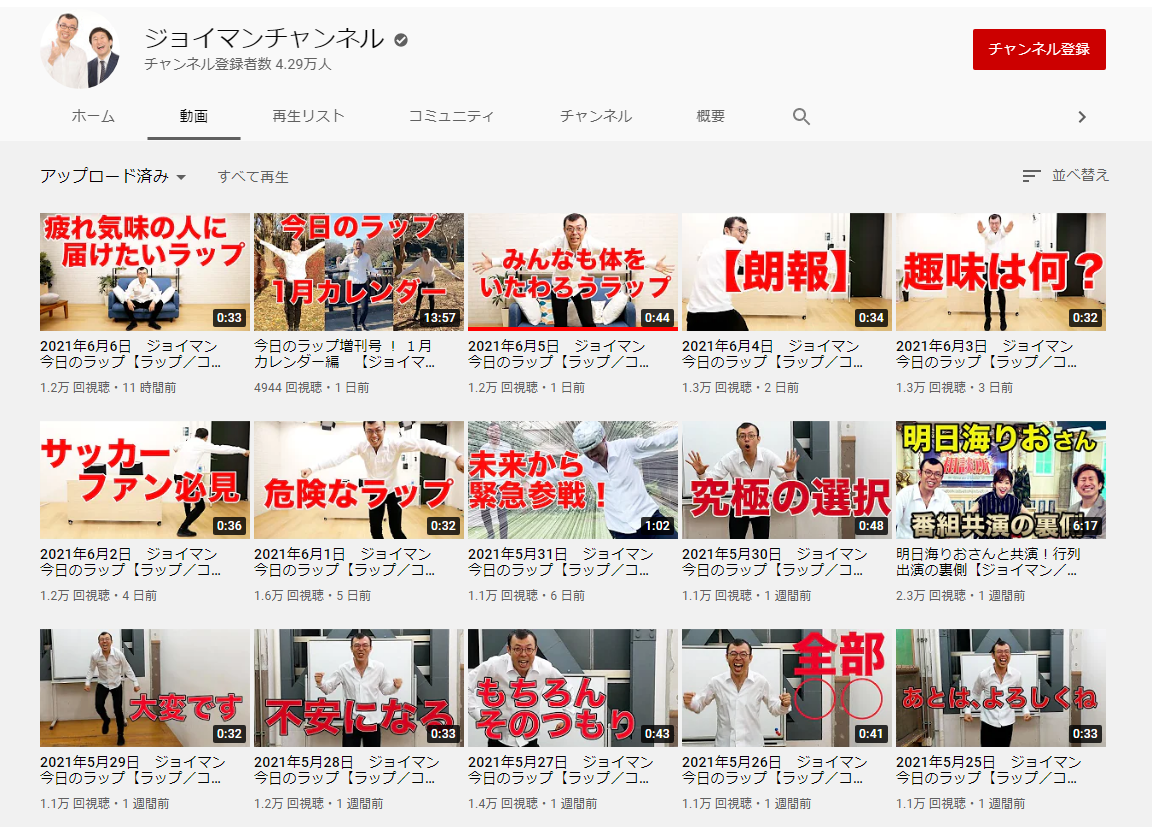Image resolution: width=1152 pixels, height=827 pixels.
Task: Click the red チャンネル登録 button
Action: coord(1039,49)
